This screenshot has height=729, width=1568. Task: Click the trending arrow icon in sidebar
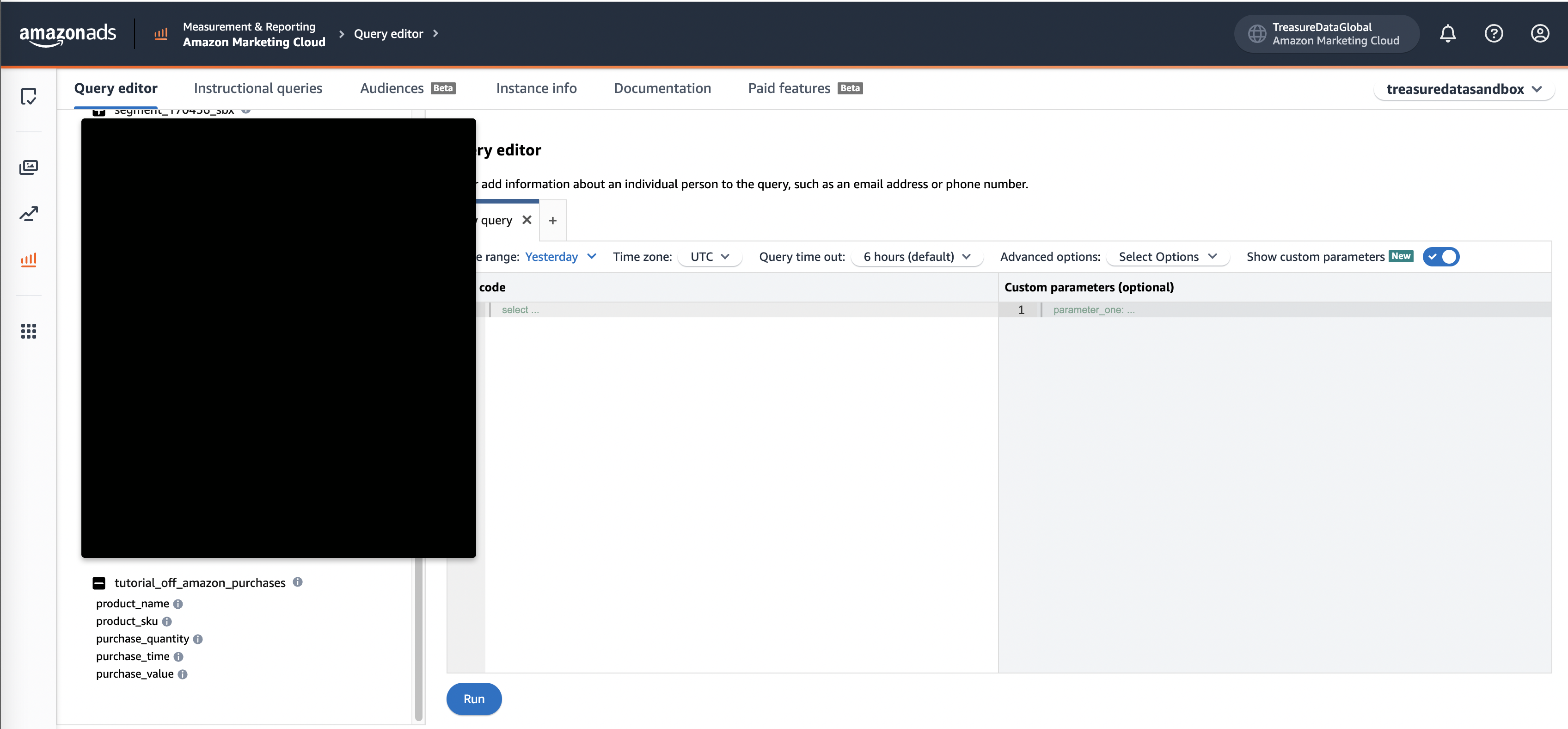[x=29, y=214]
